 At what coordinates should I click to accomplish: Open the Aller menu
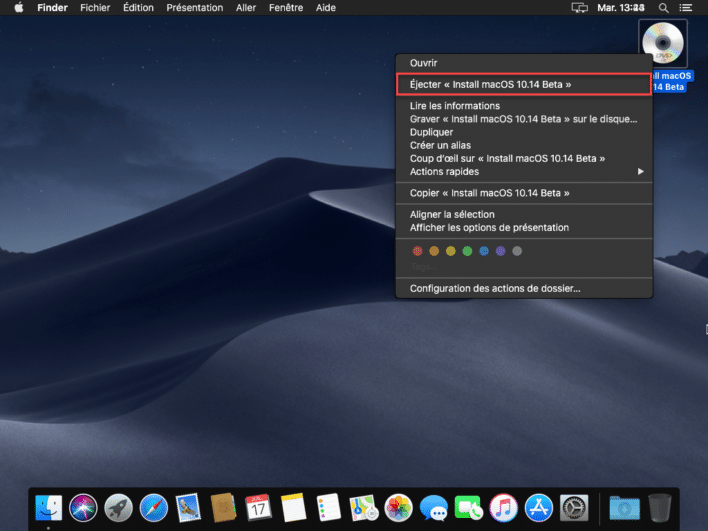[x=246, y=8]
